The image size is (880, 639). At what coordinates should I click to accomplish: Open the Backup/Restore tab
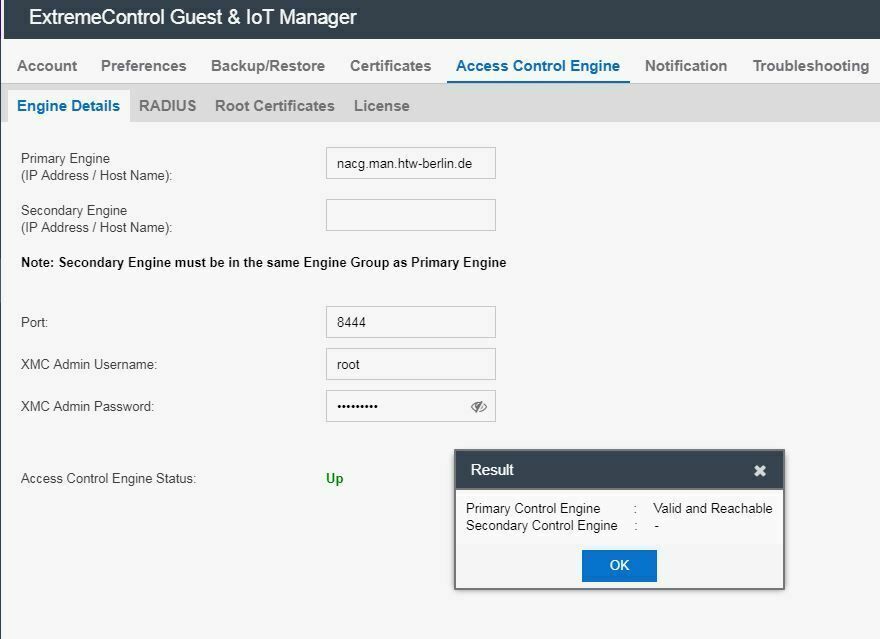pyautogui.click(x=268, y=66)
